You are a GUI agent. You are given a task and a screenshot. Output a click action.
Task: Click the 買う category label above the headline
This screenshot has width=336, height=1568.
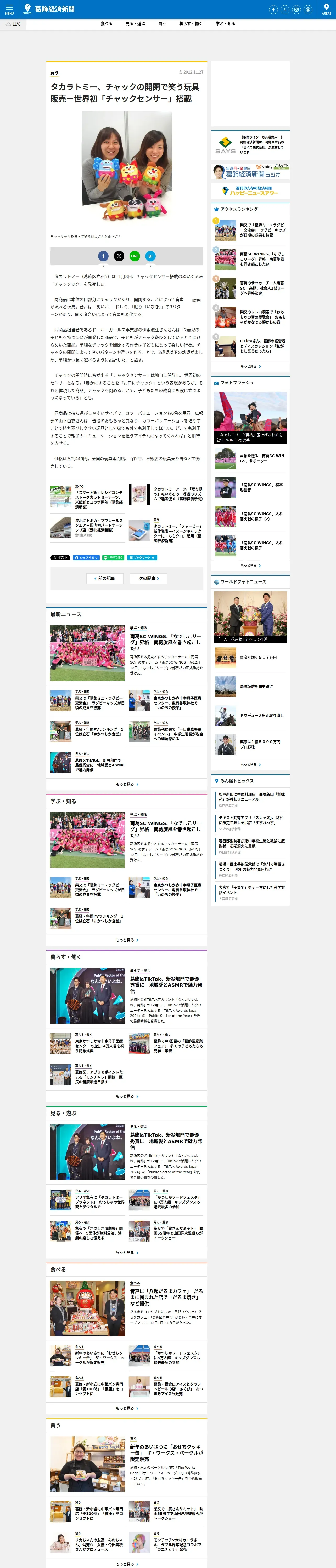click(x=54, y=73)
